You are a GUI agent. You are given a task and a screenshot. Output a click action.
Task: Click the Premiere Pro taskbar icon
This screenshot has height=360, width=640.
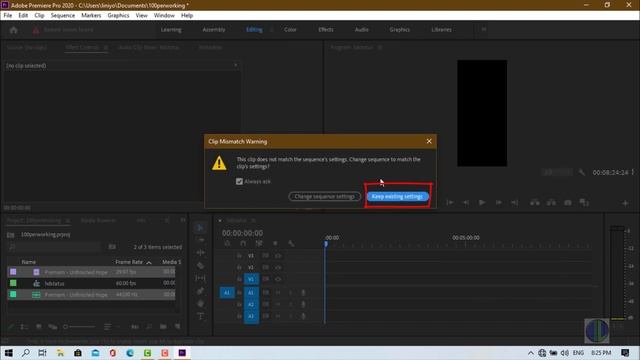[182, 353]
